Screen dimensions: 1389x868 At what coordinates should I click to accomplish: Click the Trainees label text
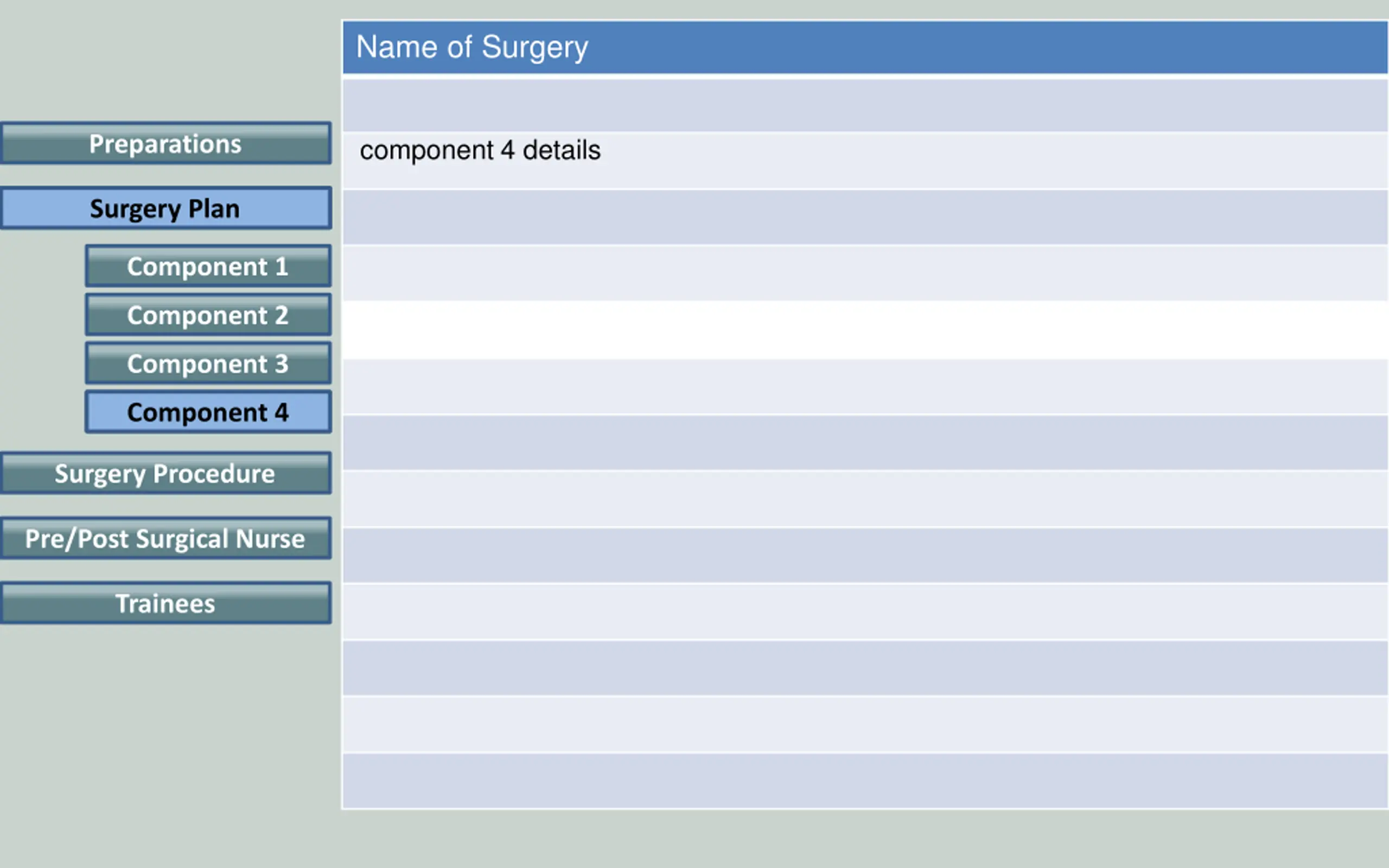(165, 603)
